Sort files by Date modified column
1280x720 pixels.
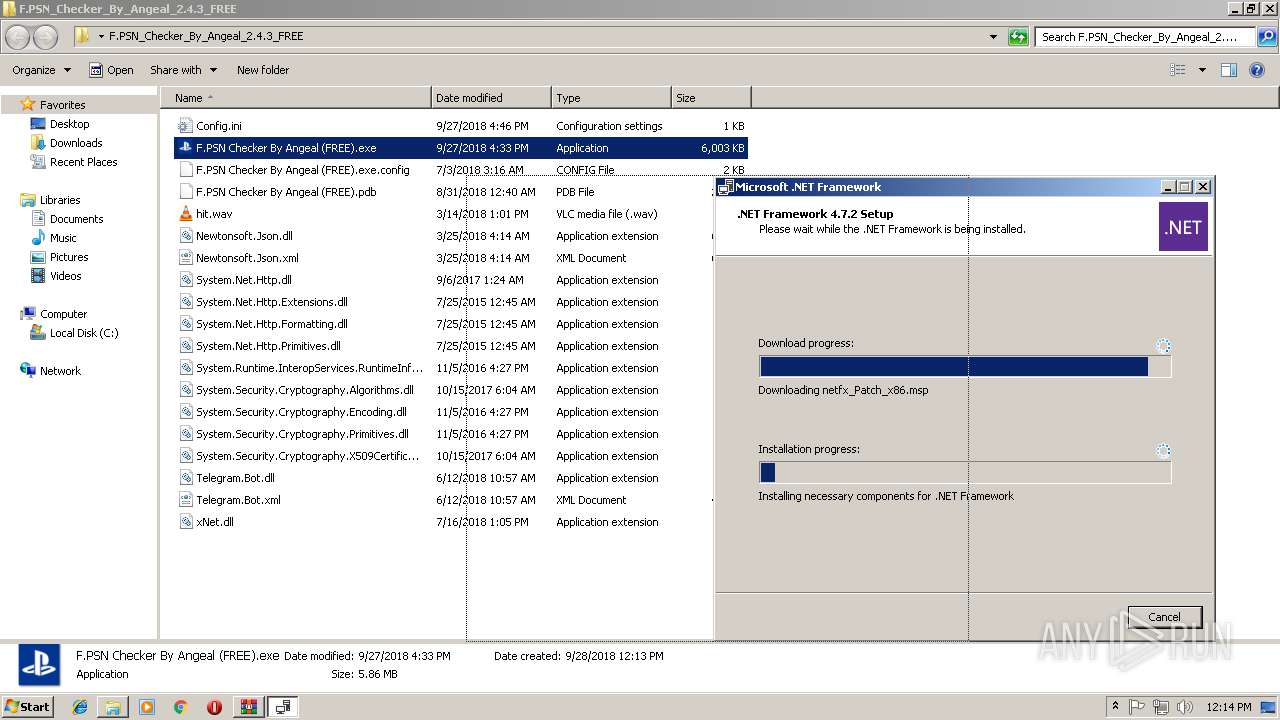tap(491, 98)
